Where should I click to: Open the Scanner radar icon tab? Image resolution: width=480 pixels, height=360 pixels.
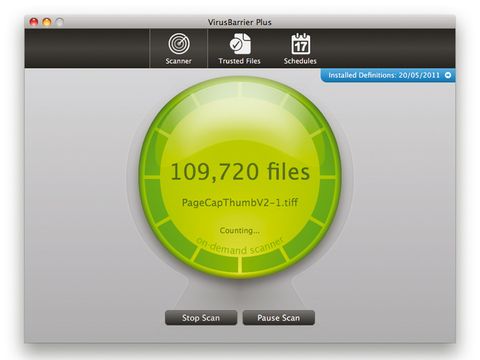tap(179, 48)
